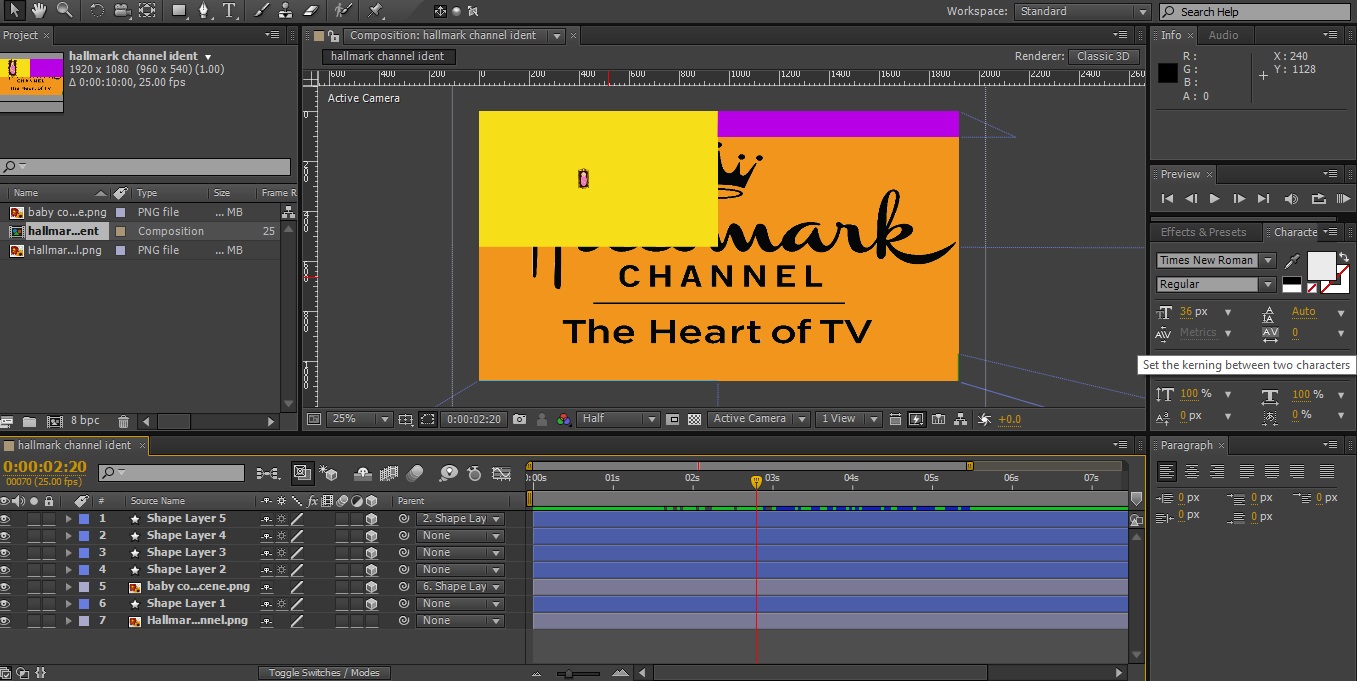
Task: Select the Puppet Pin tool
Action: (x=375, y=10)
